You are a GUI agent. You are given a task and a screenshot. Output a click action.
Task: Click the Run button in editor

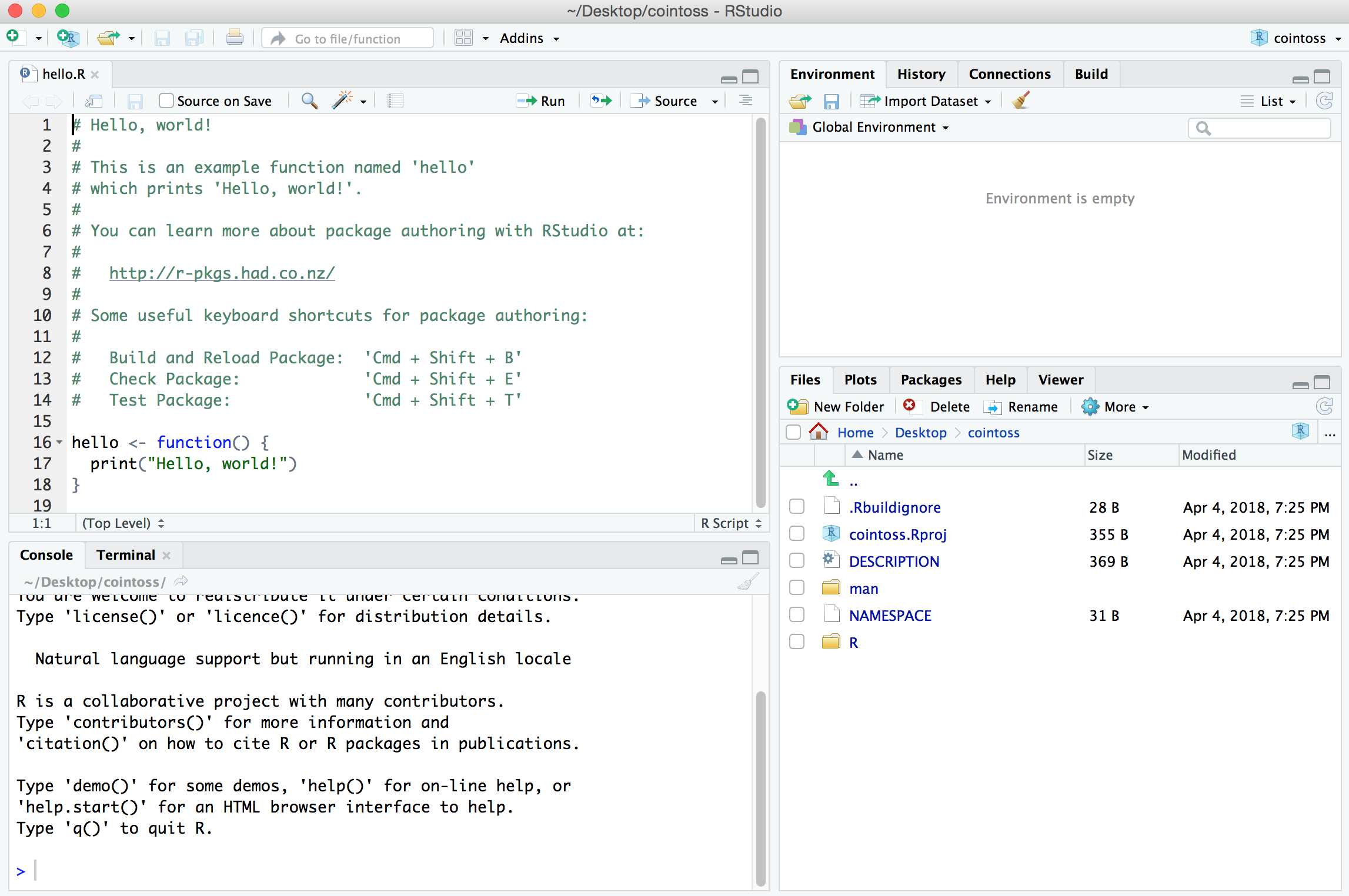(x=540, y=101)
